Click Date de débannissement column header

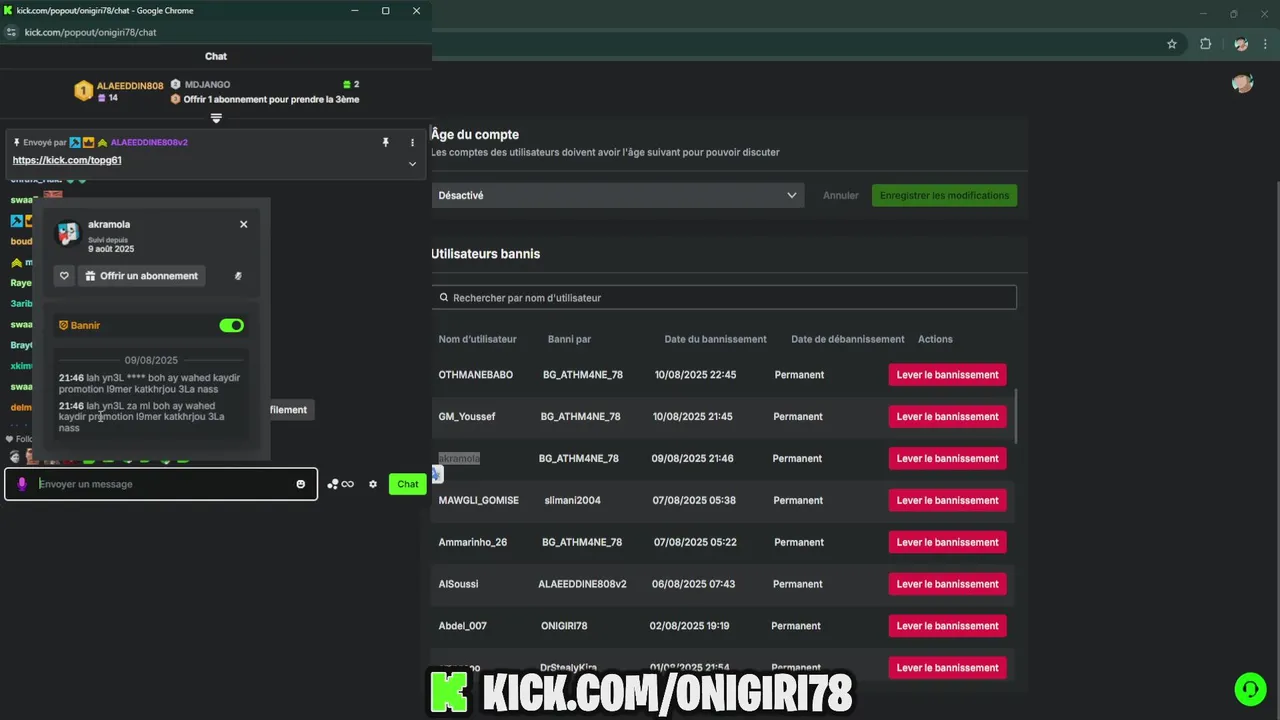tap(848, 339)
